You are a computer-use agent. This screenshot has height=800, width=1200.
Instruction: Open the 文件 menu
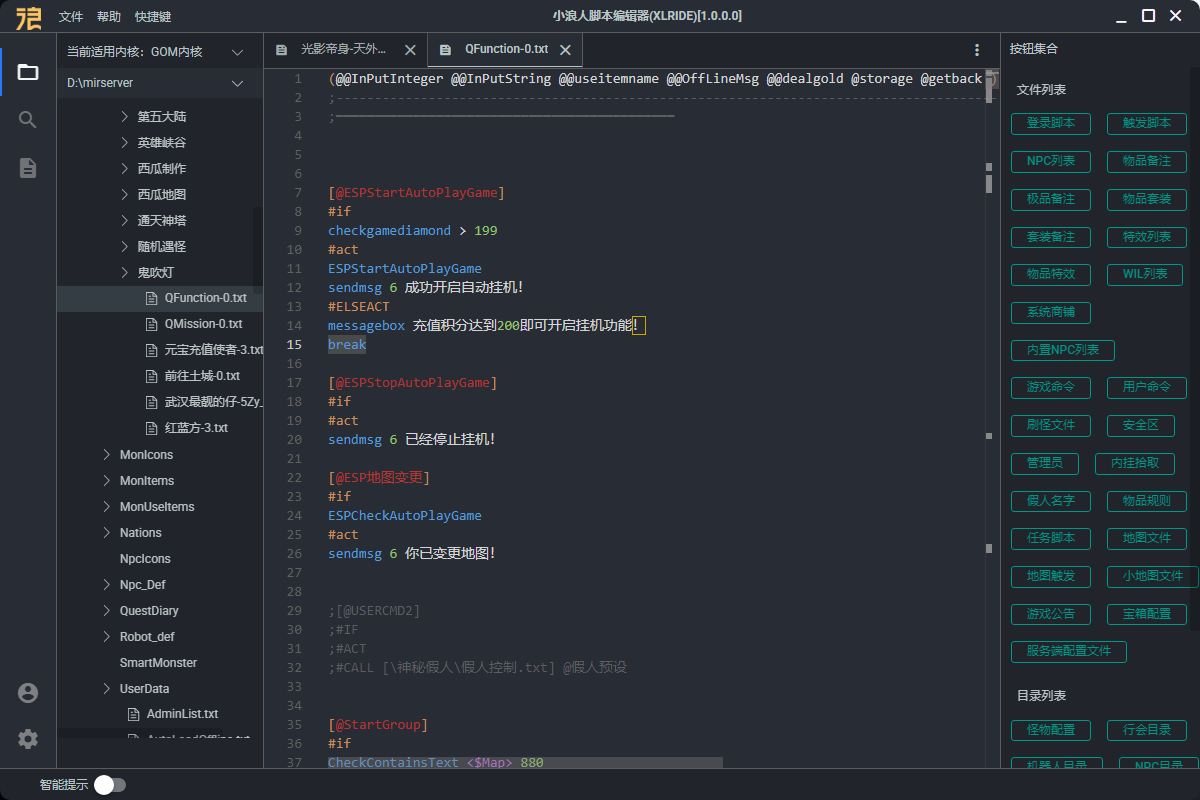71,17
